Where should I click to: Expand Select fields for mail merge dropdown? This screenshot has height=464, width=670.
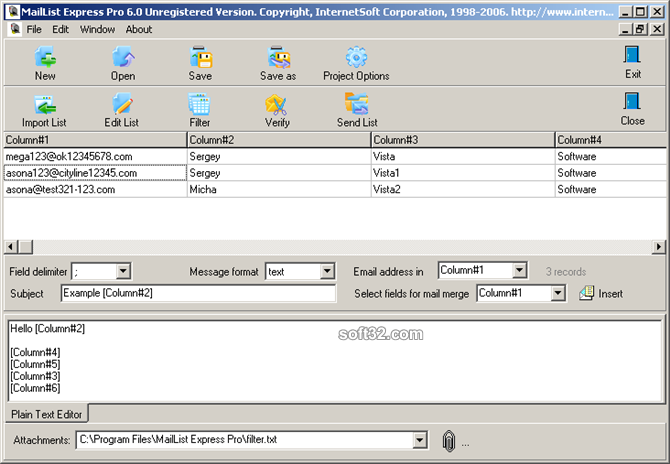point(558,293)
